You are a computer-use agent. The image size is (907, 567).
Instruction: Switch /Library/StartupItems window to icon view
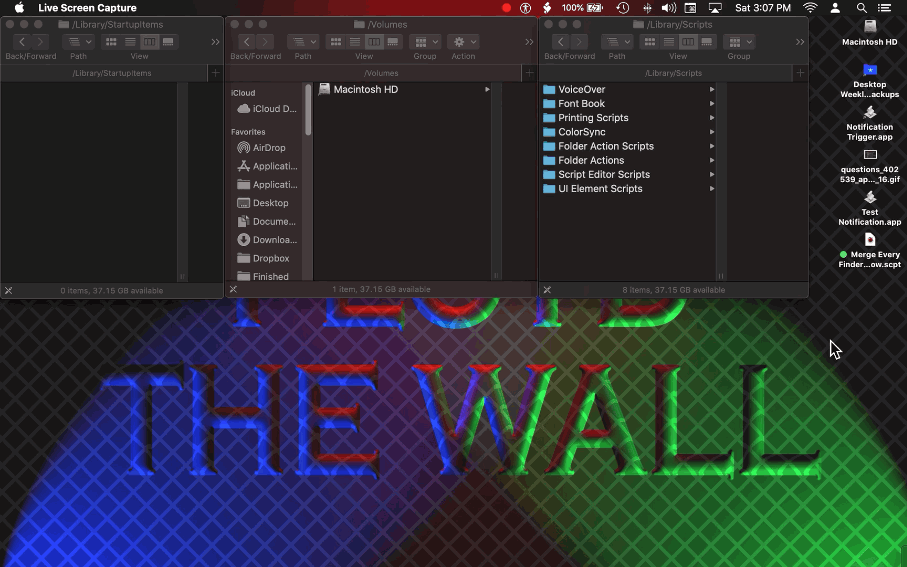(x=111, y=42)
